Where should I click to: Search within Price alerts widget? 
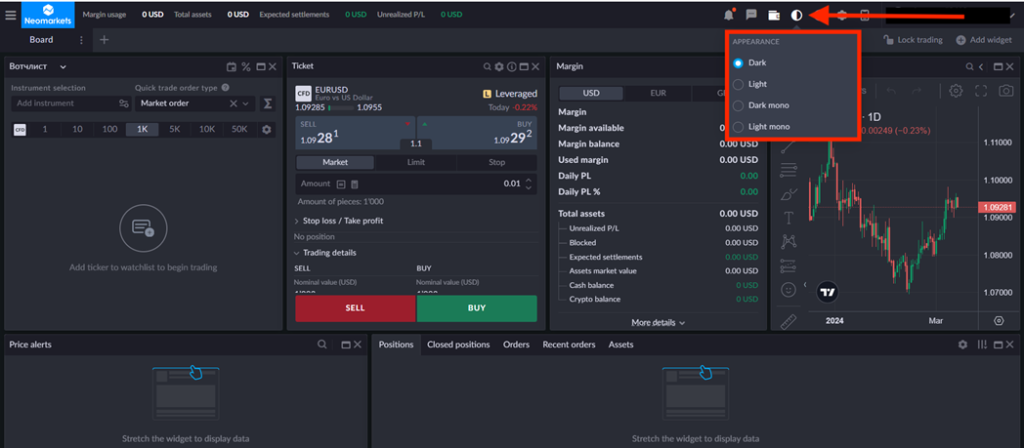click(322, 344)
